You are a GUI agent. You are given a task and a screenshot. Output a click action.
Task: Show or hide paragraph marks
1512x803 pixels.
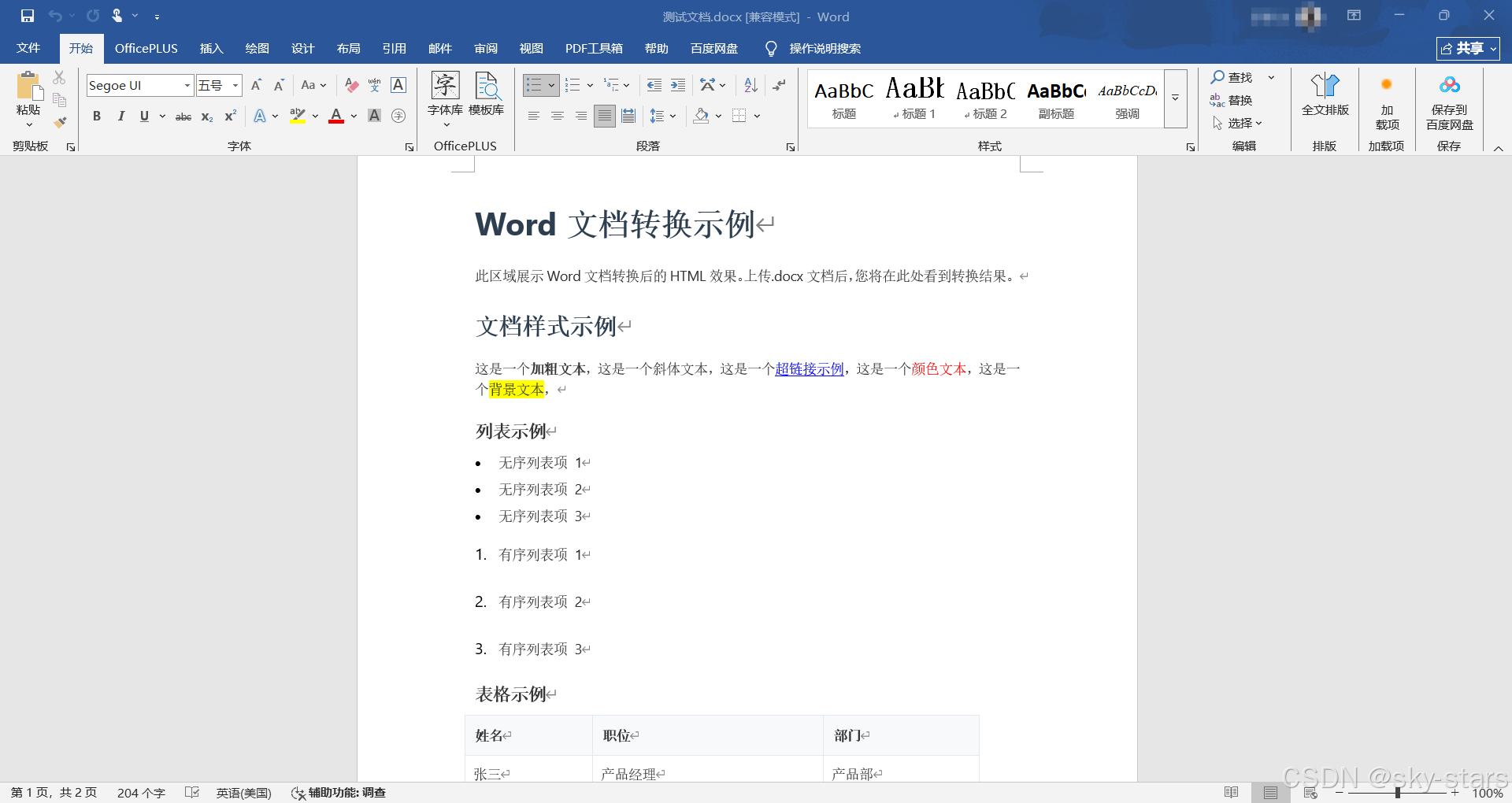tap(779, 85)
